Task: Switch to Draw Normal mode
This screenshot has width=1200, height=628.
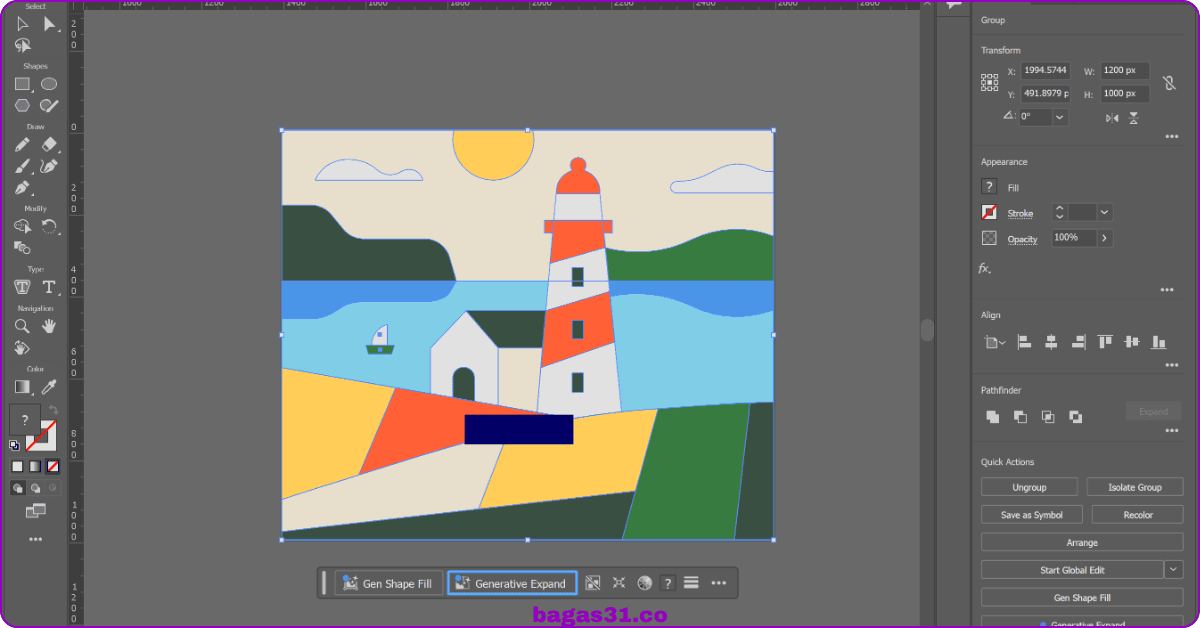Action: pyautogui.click(x=18, y=488)
